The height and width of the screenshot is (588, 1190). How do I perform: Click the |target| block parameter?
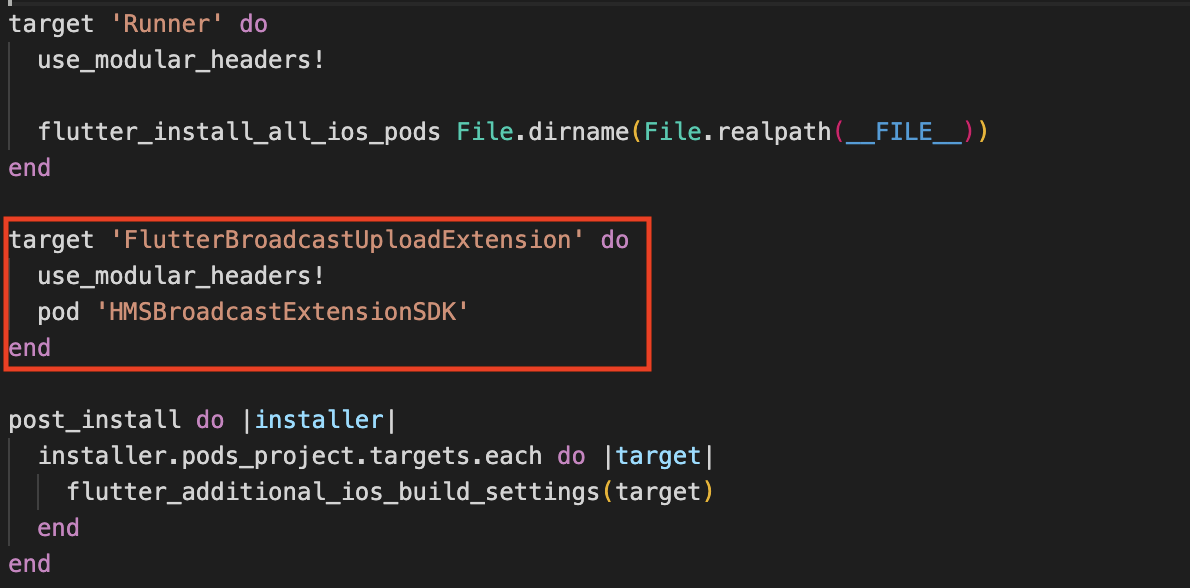click(659, 456)
